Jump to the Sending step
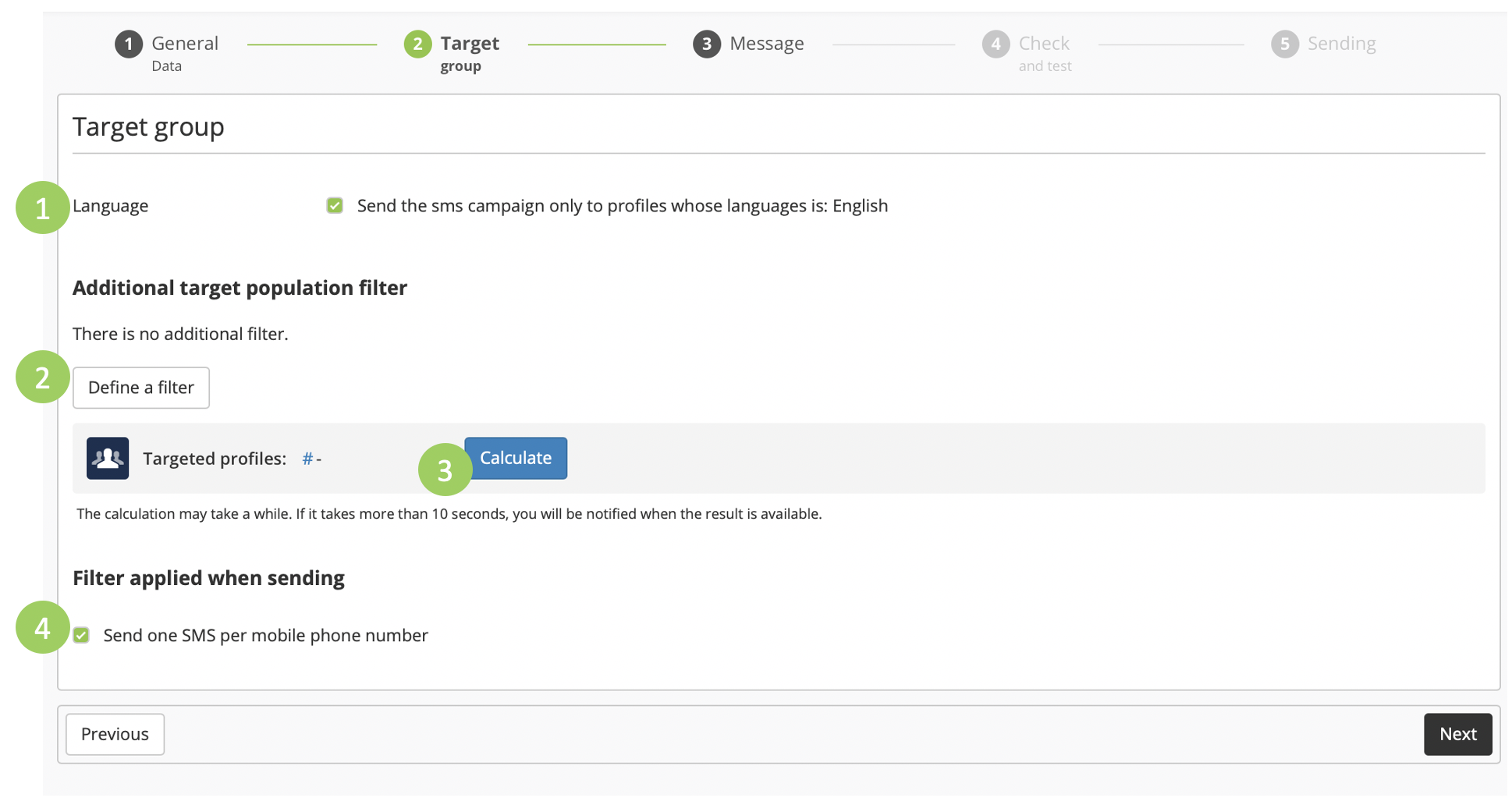Image resolution: width=1512 pixels, height=805 pixels. point(1341,44)
